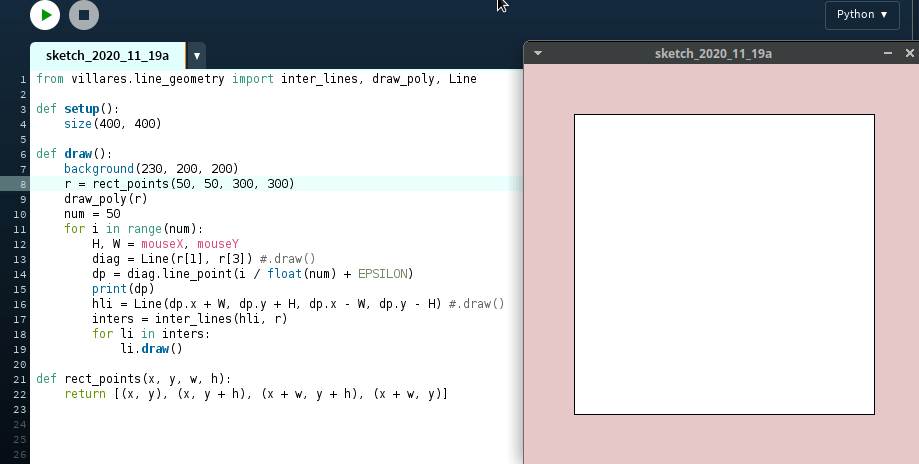This screenshot has height=464, width=919.
Task: Click the import statement on line 1
Action: pyautogui.click(x=256, y=79)
